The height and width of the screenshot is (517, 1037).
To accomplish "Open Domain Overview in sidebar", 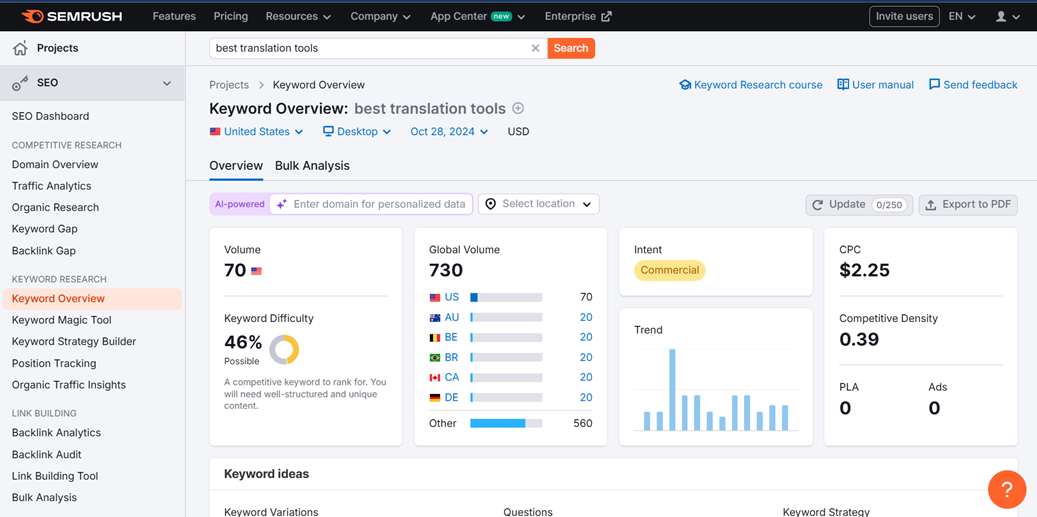I will 55,165.
